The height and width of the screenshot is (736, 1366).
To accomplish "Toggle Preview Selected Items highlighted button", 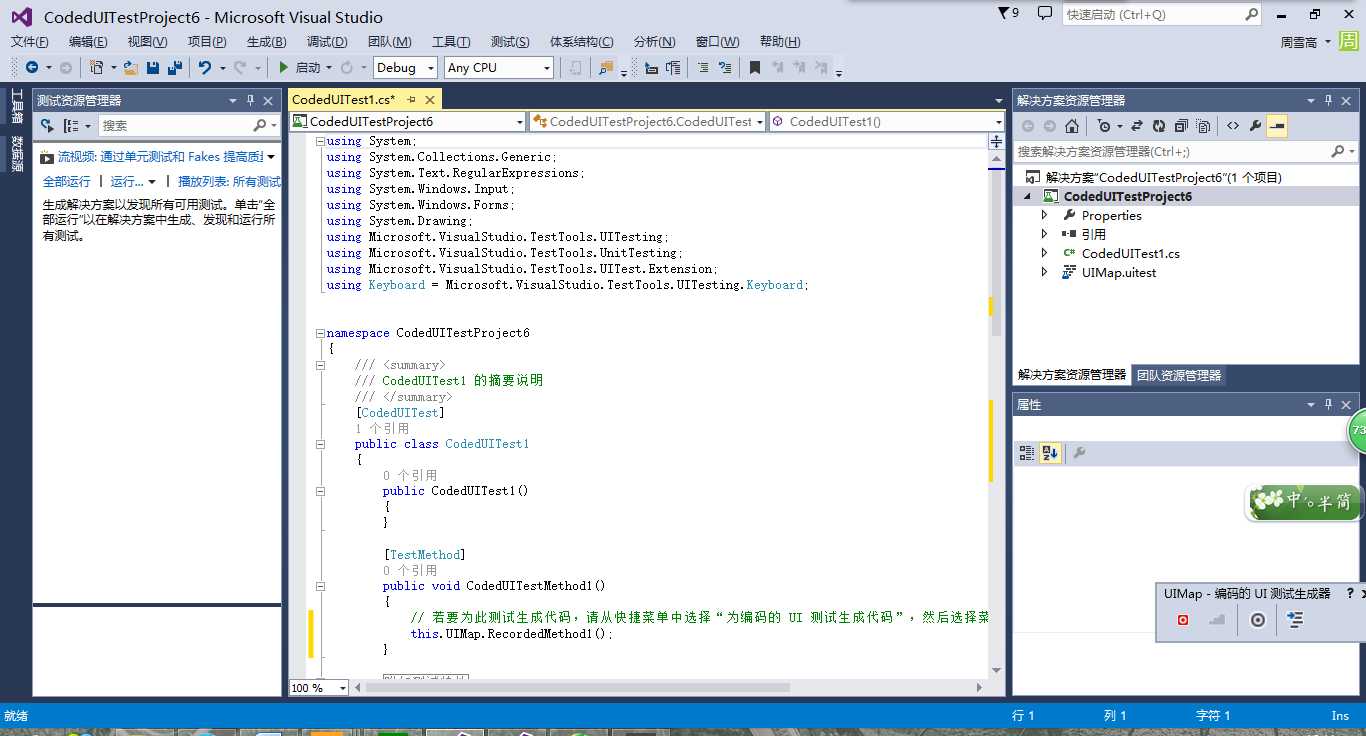I will point(1277,126).
